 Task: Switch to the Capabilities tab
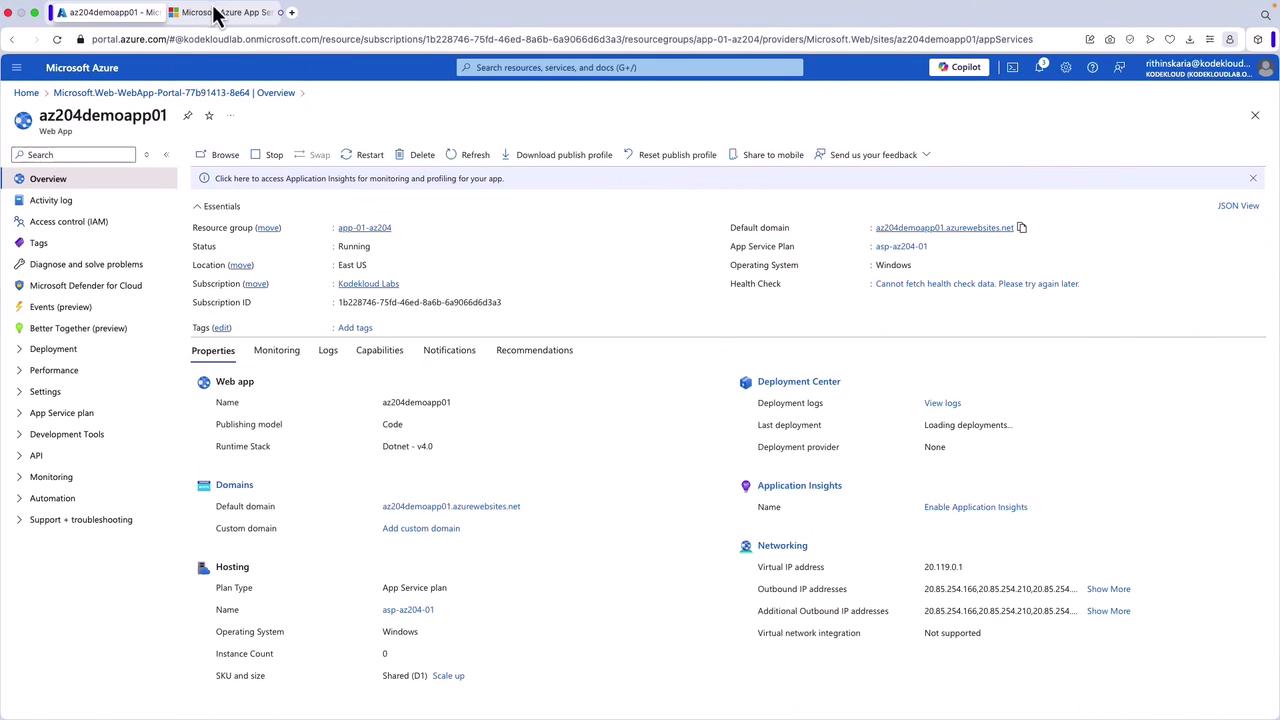click(x=379, y=350)
